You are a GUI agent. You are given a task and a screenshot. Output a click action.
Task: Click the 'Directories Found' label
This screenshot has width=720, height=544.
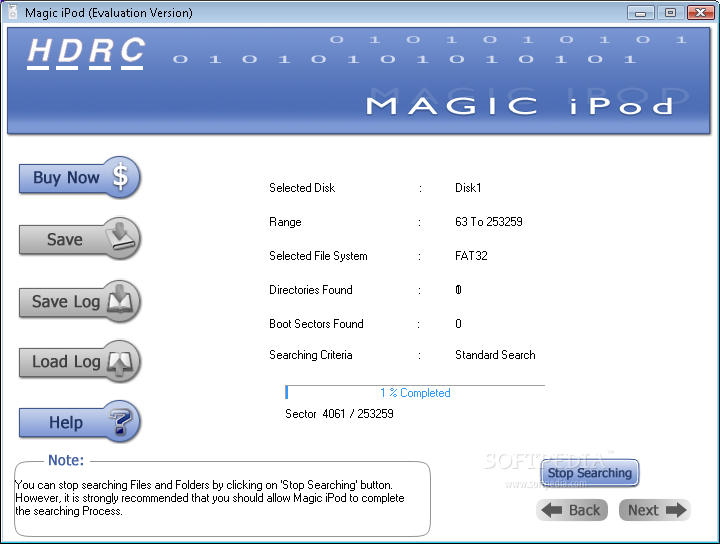(x=311, y=290)
